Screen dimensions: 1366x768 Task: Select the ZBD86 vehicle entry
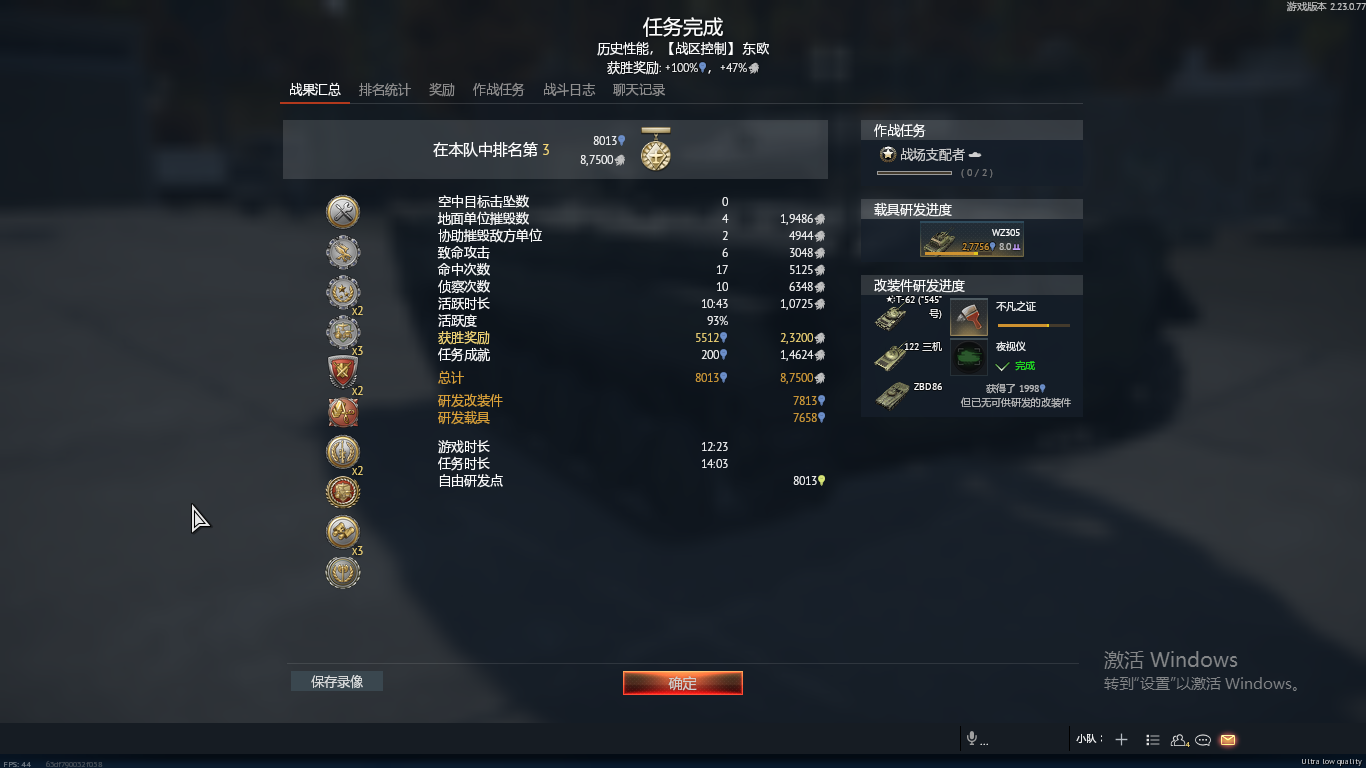(x=909, y=395)
